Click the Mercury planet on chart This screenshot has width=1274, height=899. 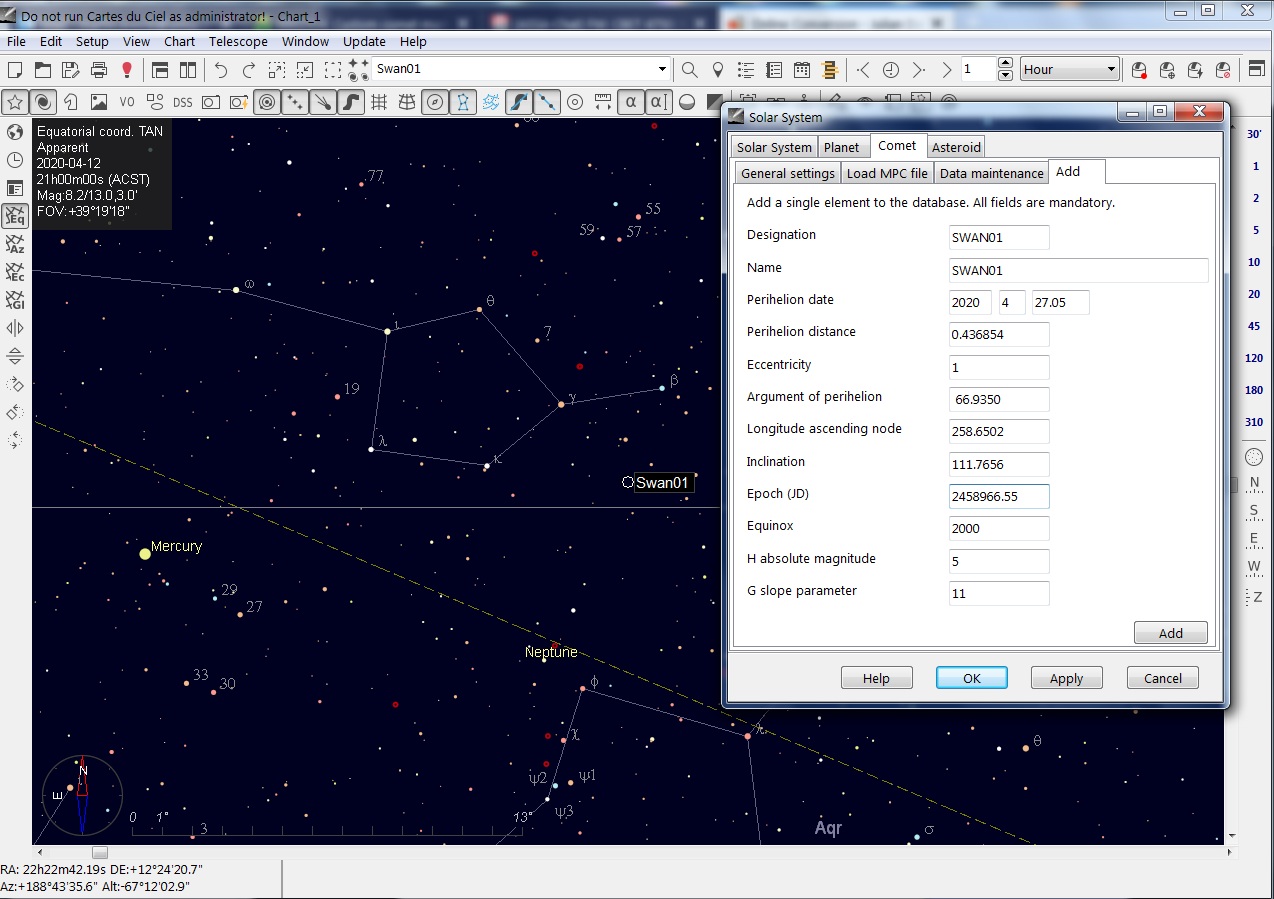point(145,553)
